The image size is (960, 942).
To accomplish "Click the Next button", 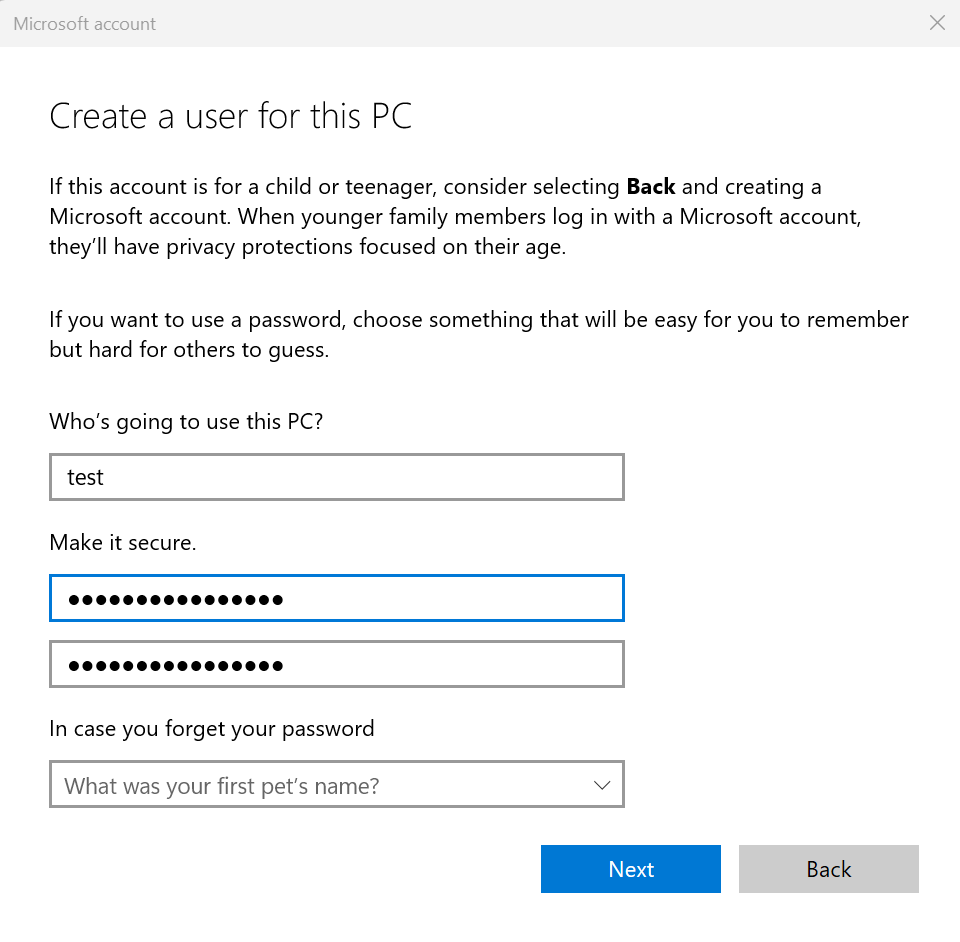I will (631, 869).
